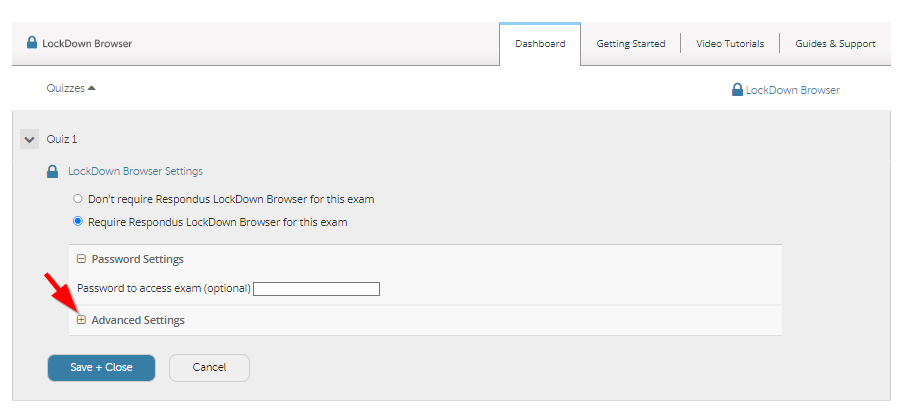Click the exam password input field

pyautogui.click(x=317, y=290)
